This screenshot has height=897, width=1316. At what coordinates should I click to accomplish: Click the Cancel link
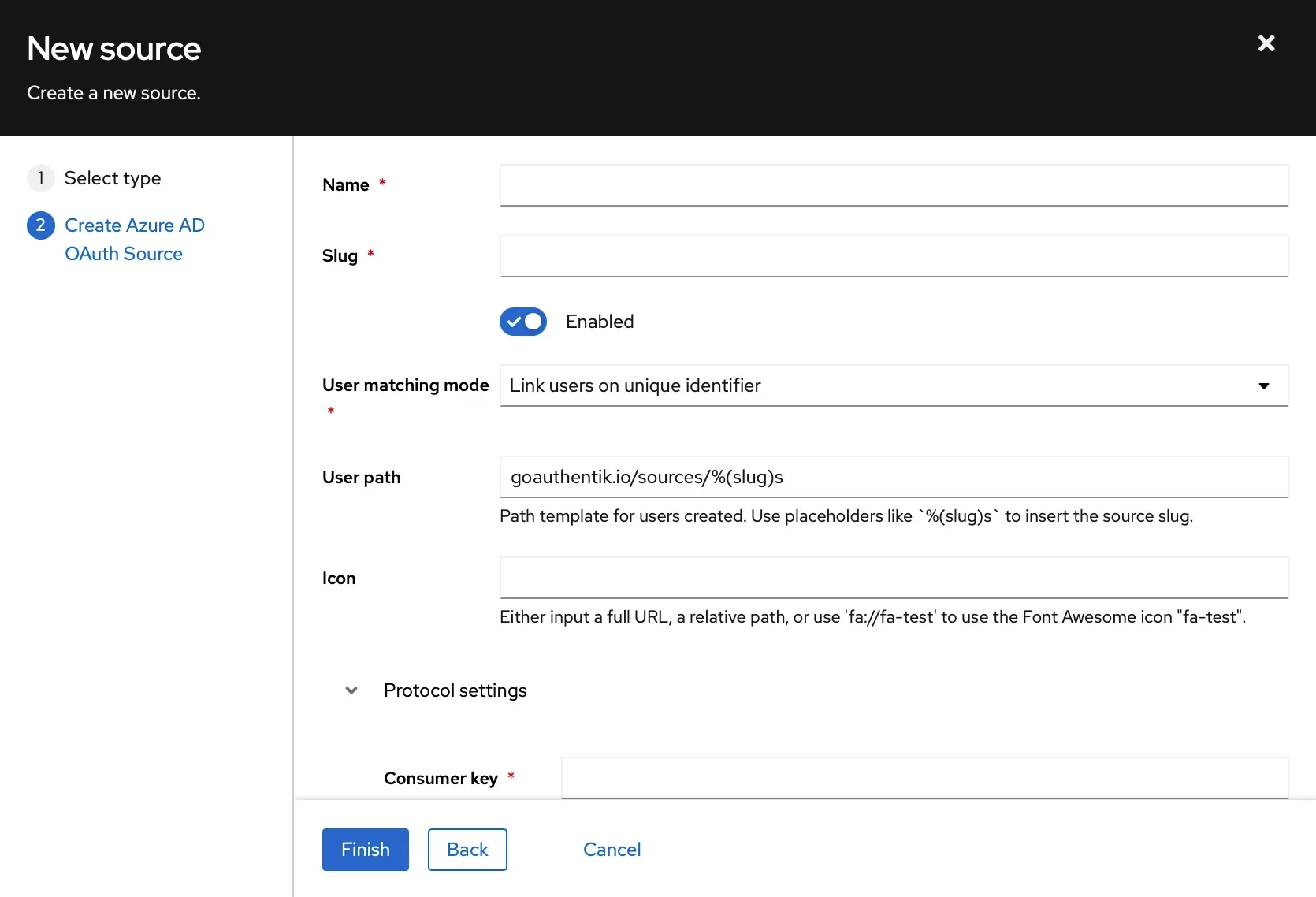coord(612,850)
